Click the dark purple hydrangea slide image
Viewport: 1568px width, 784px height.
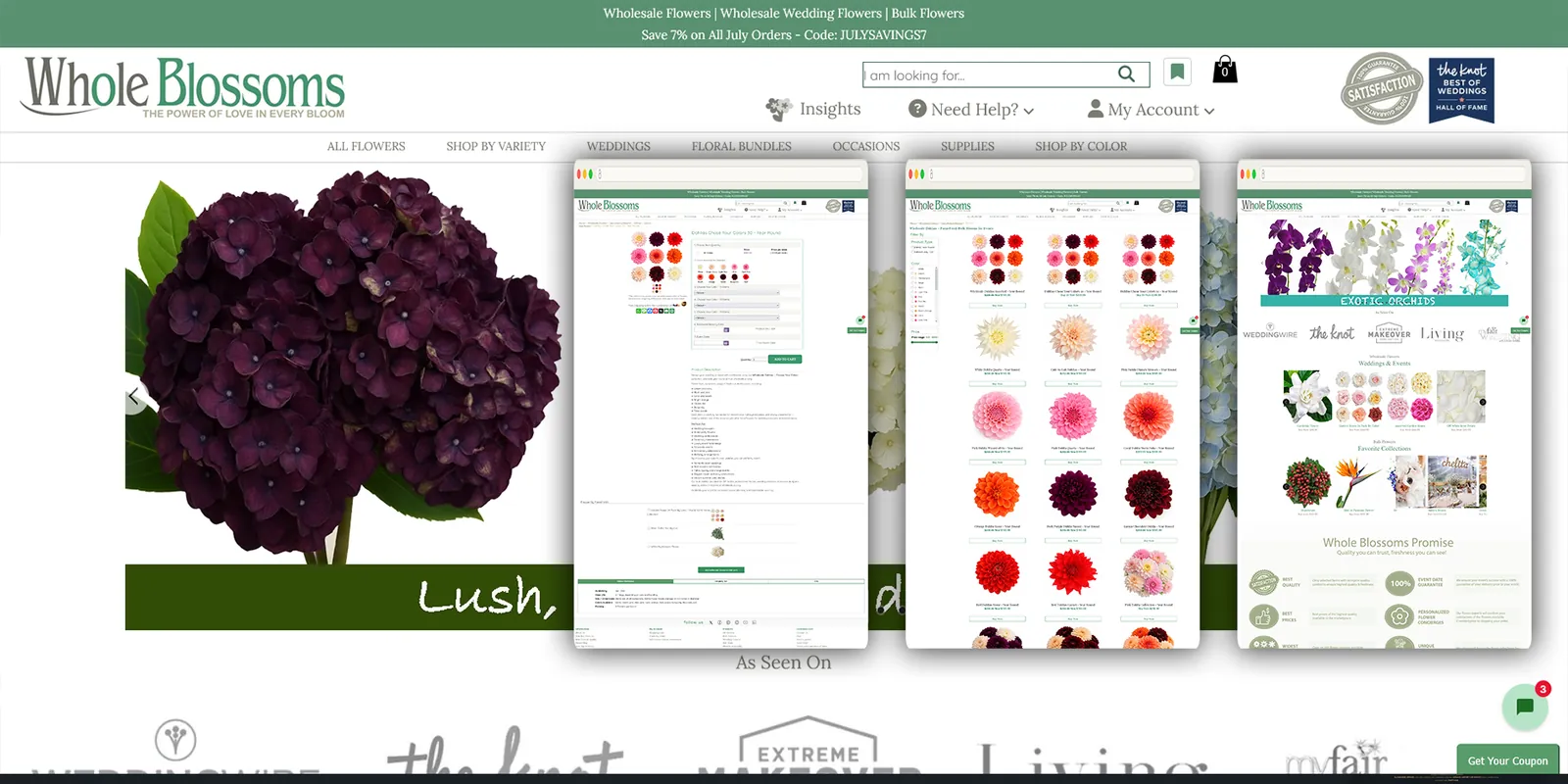coord(349,367)
